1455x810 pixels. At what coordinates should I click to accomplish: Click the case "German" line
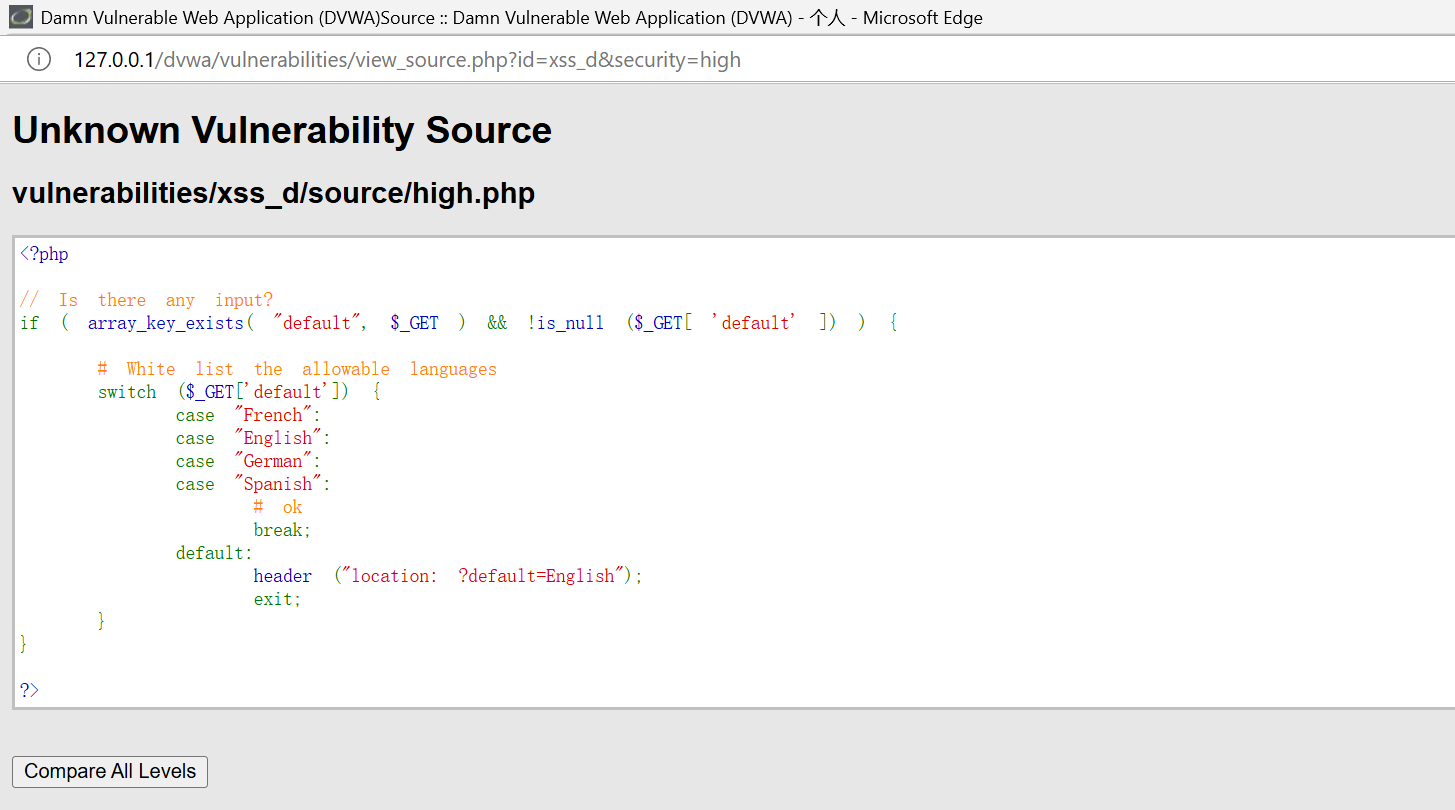[x=248, y=461]
